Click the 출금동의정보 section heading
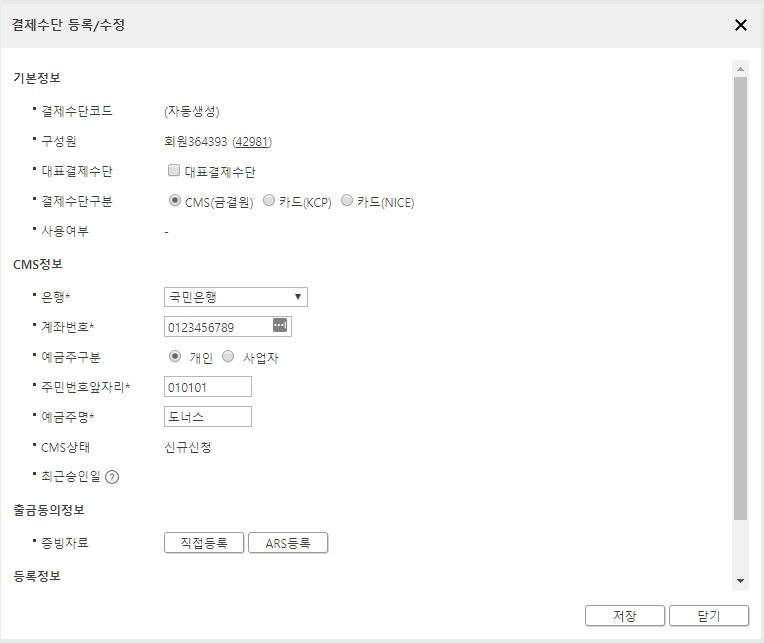Viewport: 764px width, 643px height. 49,510
